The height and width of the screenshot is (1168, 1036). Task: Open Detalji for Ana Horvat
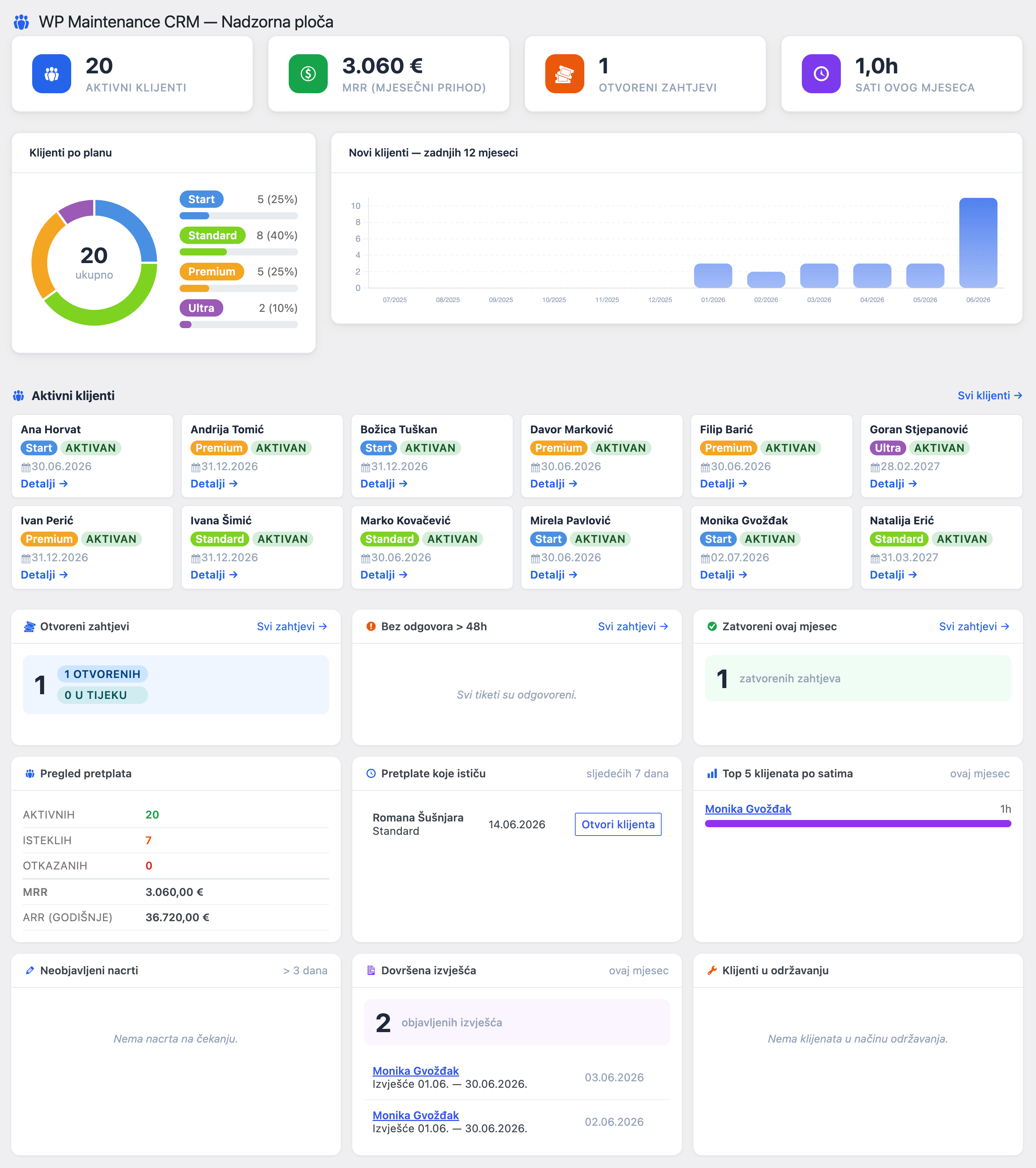pyautogui.click(x=44, y=484)
